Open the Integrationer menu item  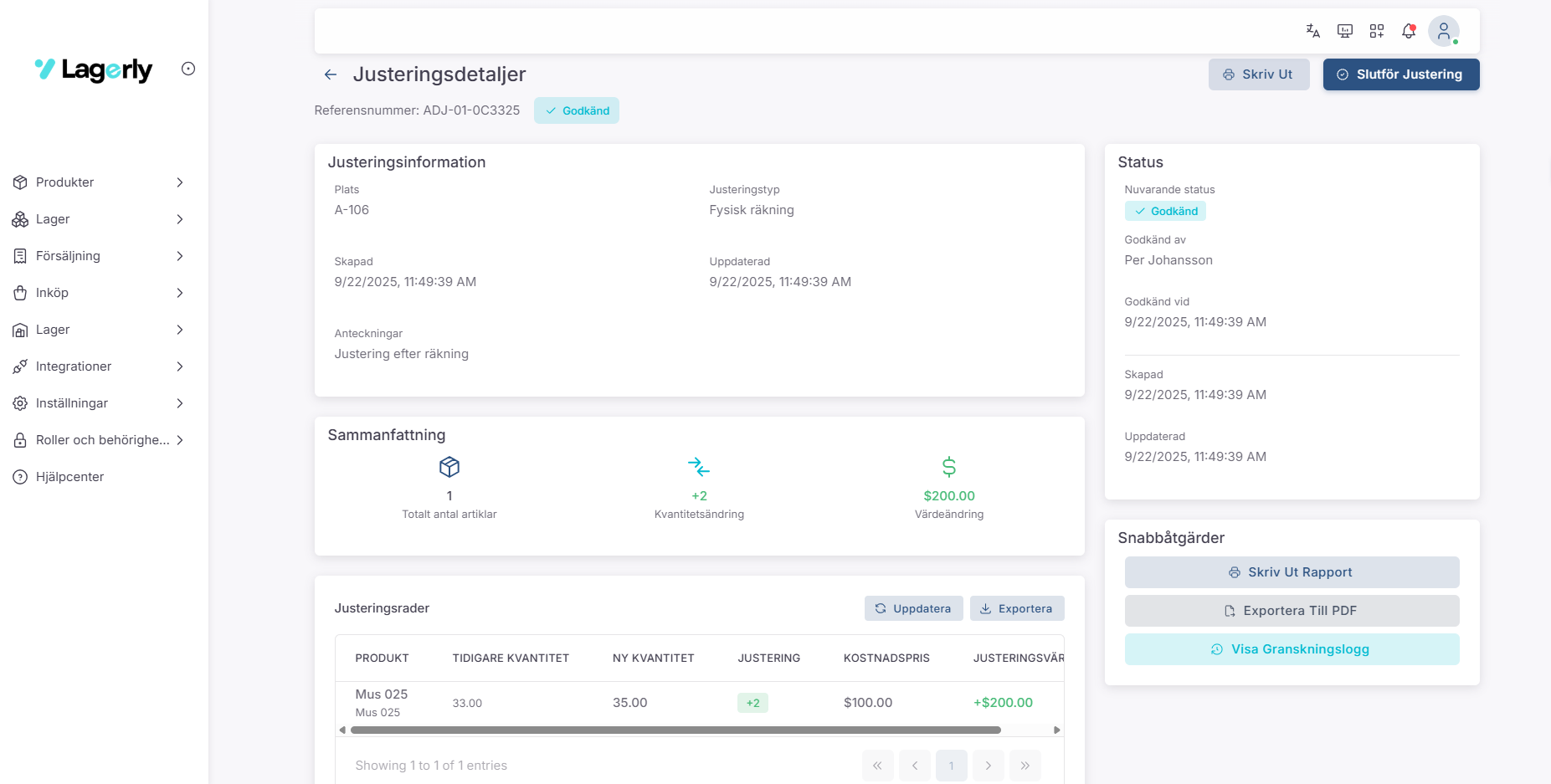point(98,366)
